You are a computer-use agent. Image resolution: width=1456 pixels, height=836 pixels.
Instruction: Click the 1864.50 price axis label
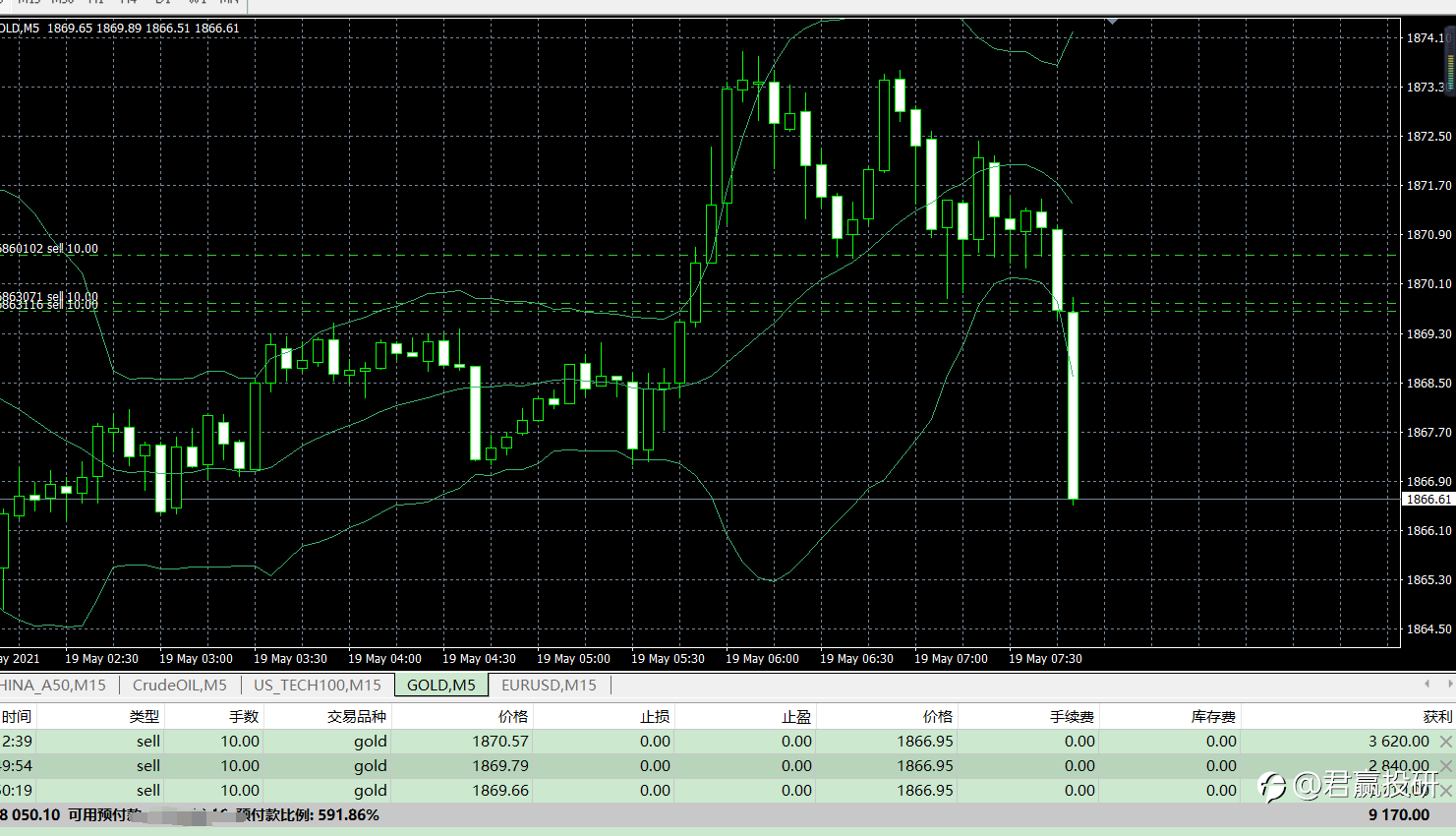(x=1428, y=628)
